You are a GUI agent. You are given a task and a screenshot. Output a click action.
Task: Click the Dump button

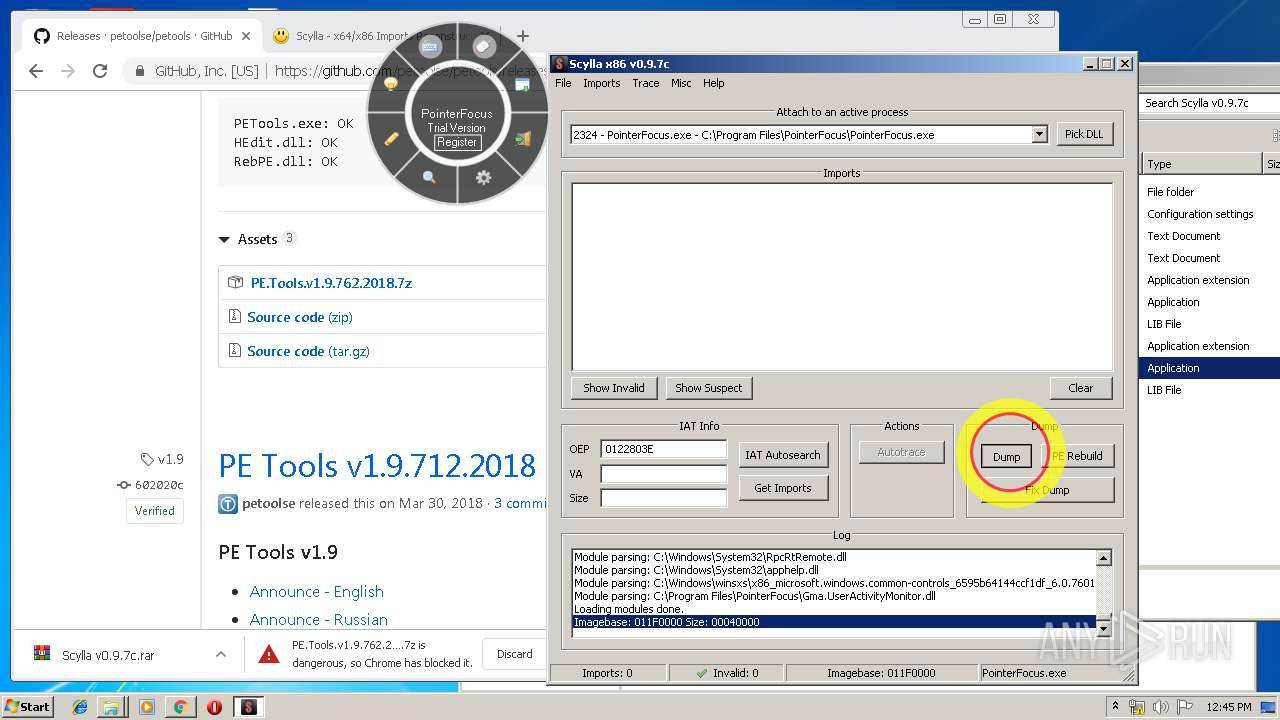click(x=1007, y=457)
